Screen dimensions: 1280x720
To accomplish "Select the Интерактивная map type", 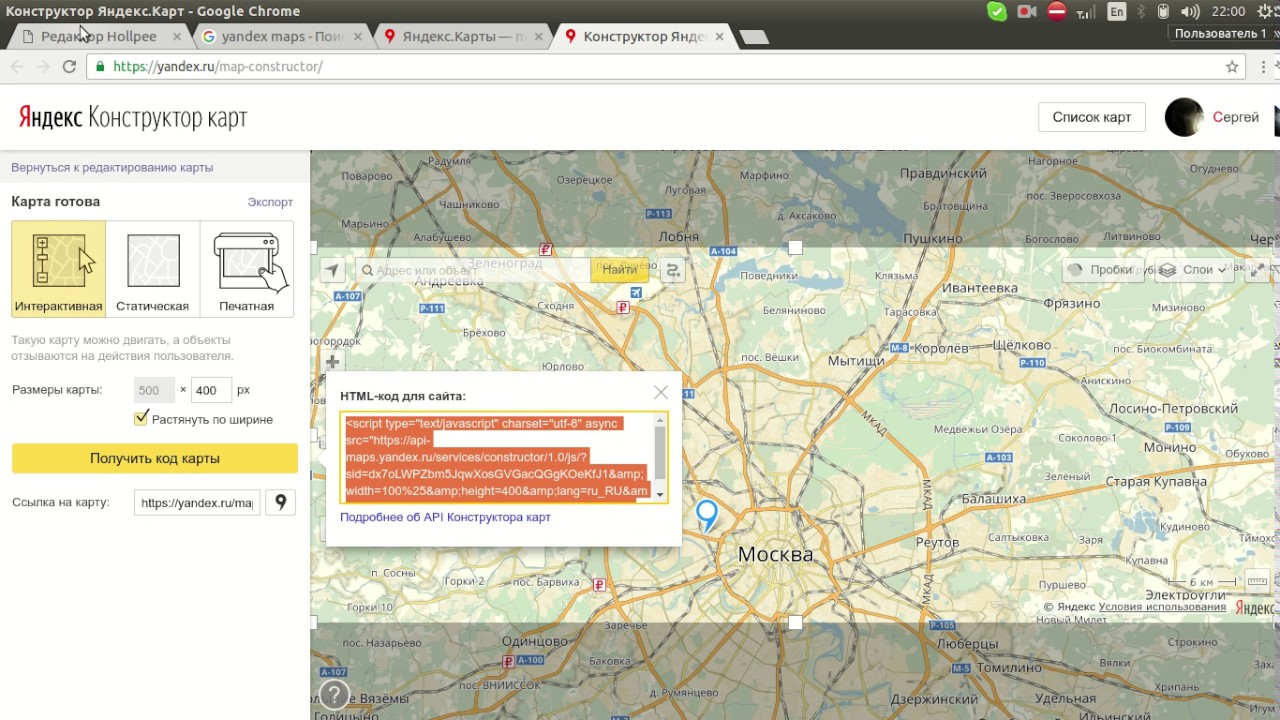I will 58,268.
